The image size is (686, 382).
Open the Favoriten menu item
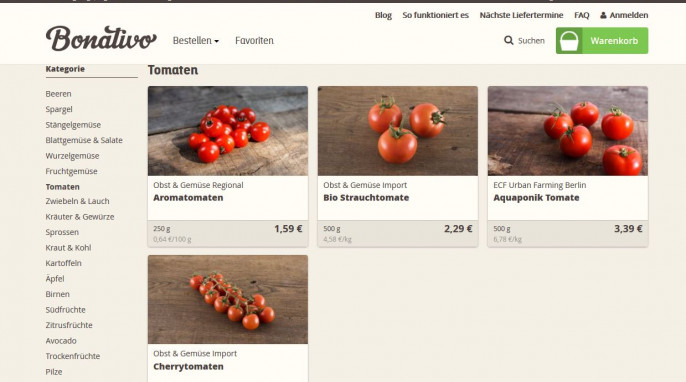[254, 41]
